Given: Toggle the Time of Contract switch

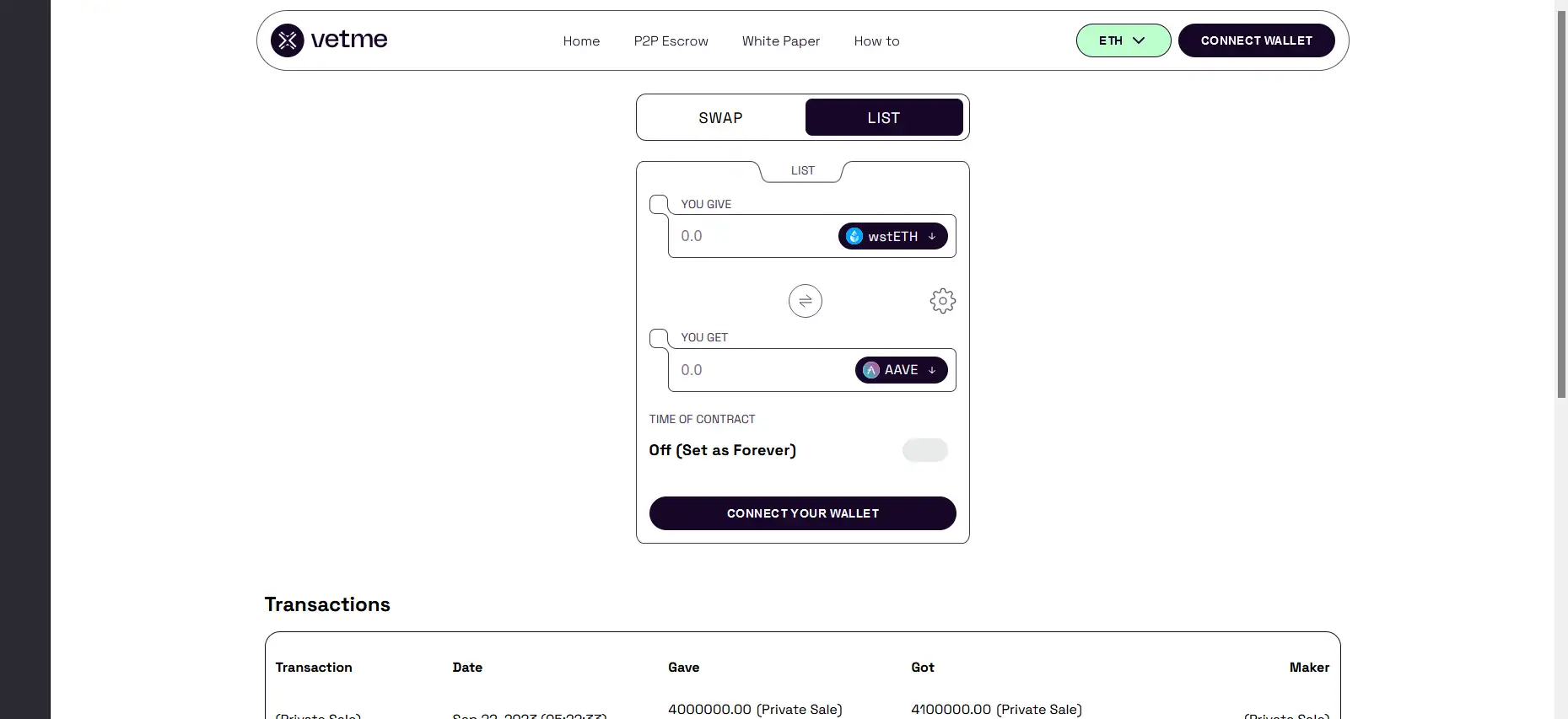Looking at the screenshot, I should (924, 450).
